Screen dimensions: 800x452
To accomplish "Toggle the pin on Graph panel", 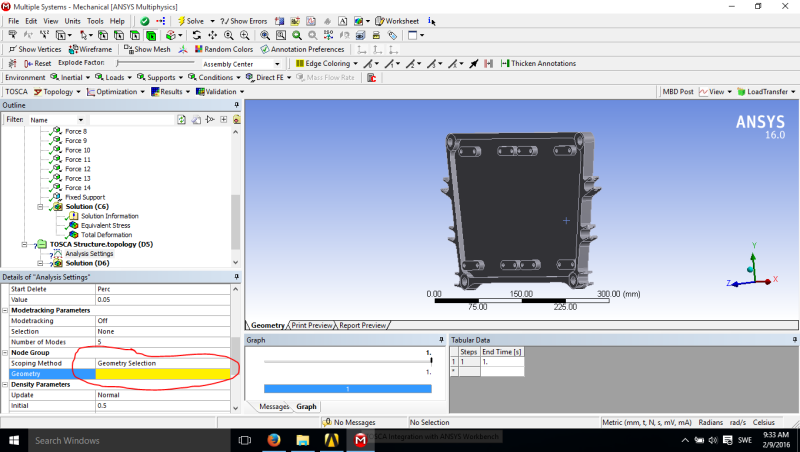I will 441,340.
